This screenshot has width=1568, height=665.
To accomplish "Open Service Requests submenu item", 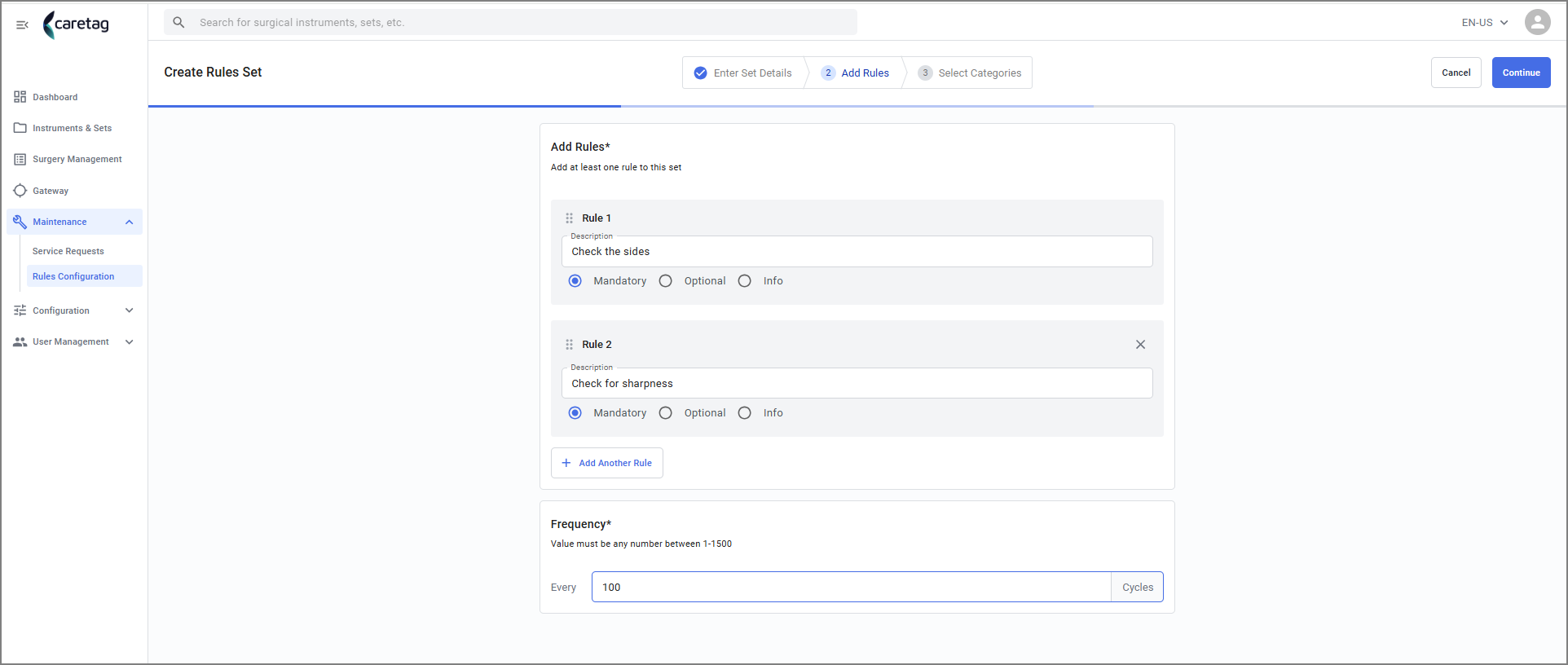I will pyautogui.click(x=68, y=251).
